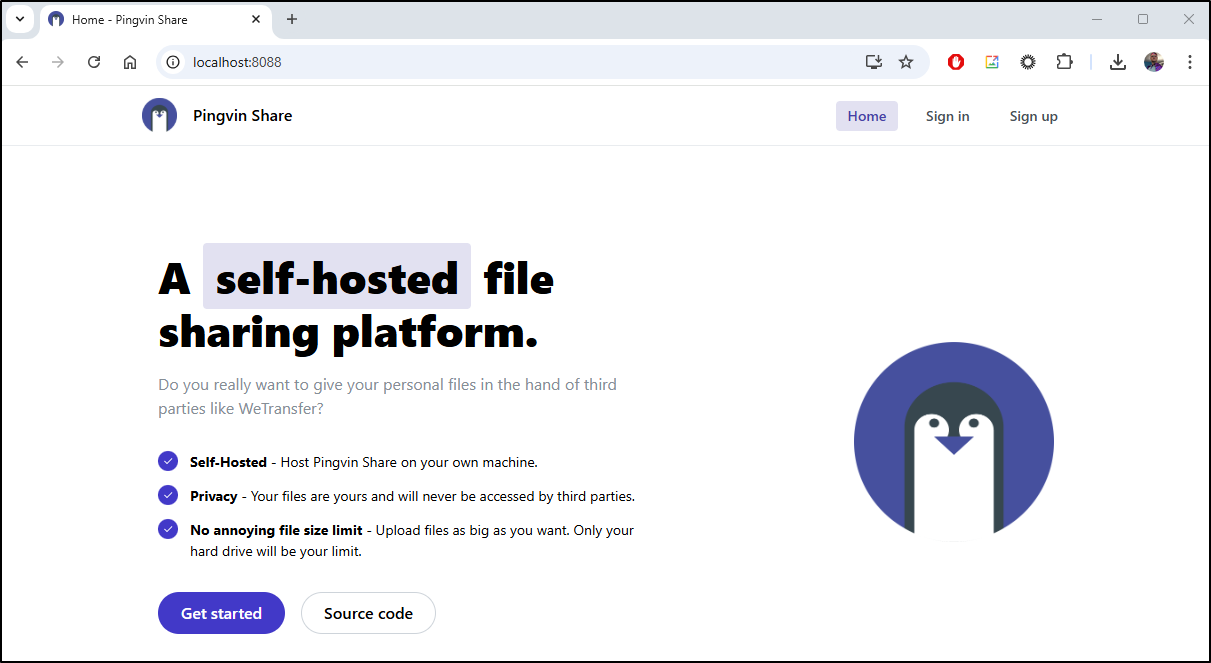Click the browser forward arrow
Screen dimensions: 1211x663
(x=58, y=62)
